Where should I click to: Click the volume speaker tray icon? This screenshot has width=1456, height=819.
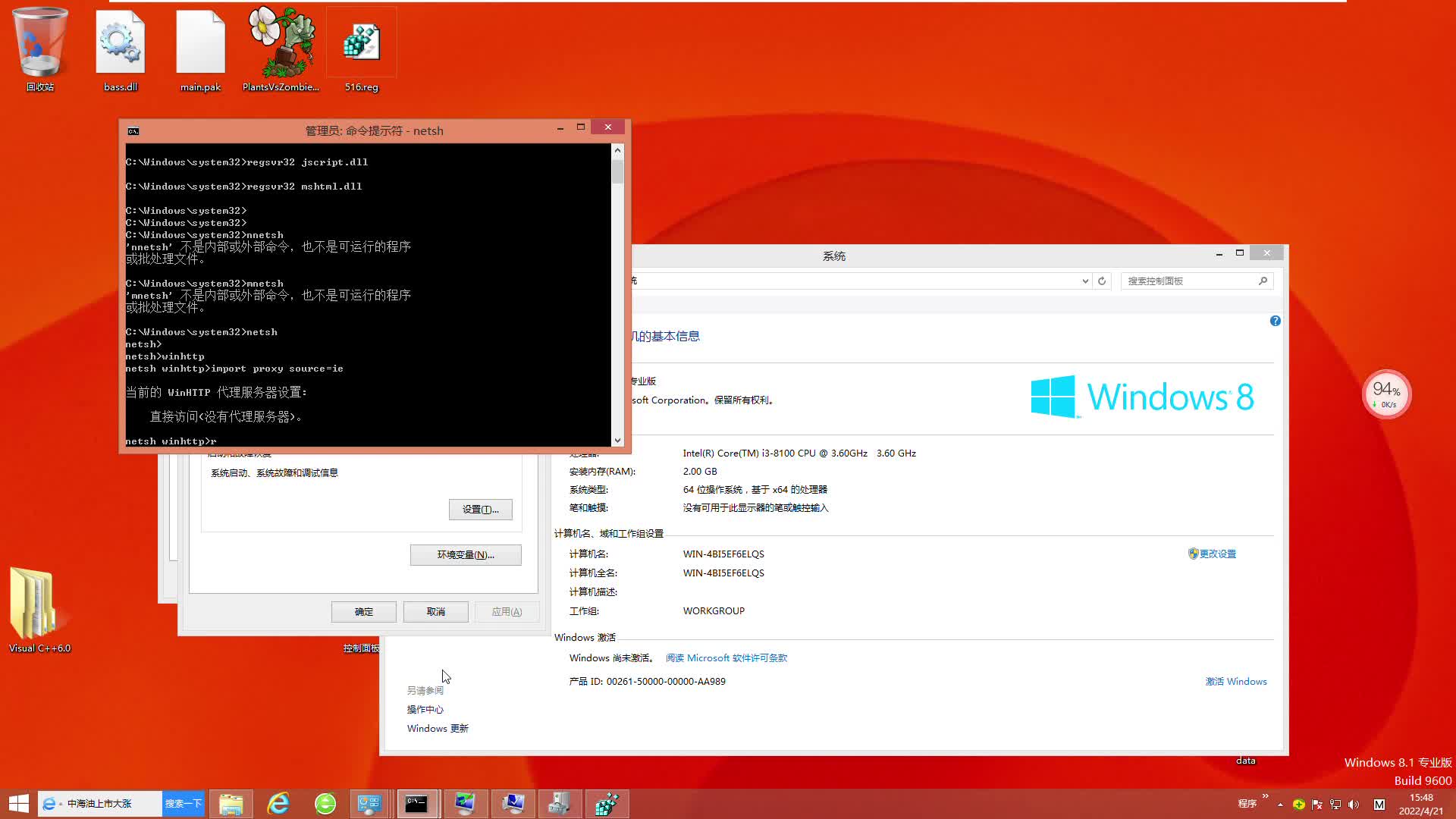tap(1354, 805)
